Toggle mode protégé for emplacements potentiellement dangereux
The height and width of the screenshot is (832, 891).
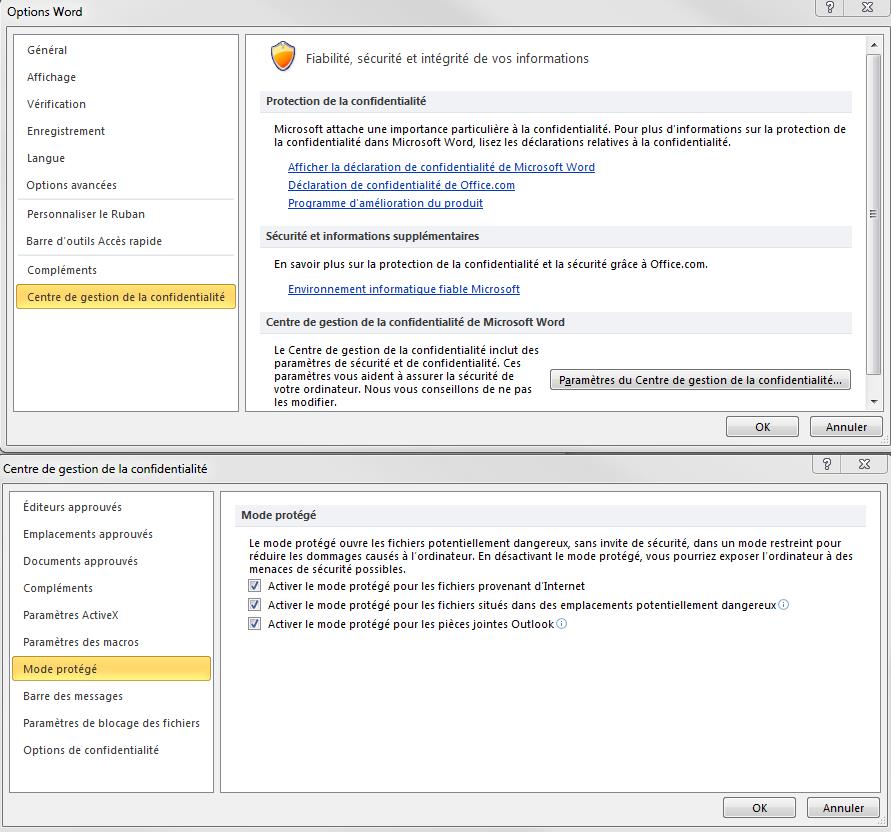(x=255, y=605)
